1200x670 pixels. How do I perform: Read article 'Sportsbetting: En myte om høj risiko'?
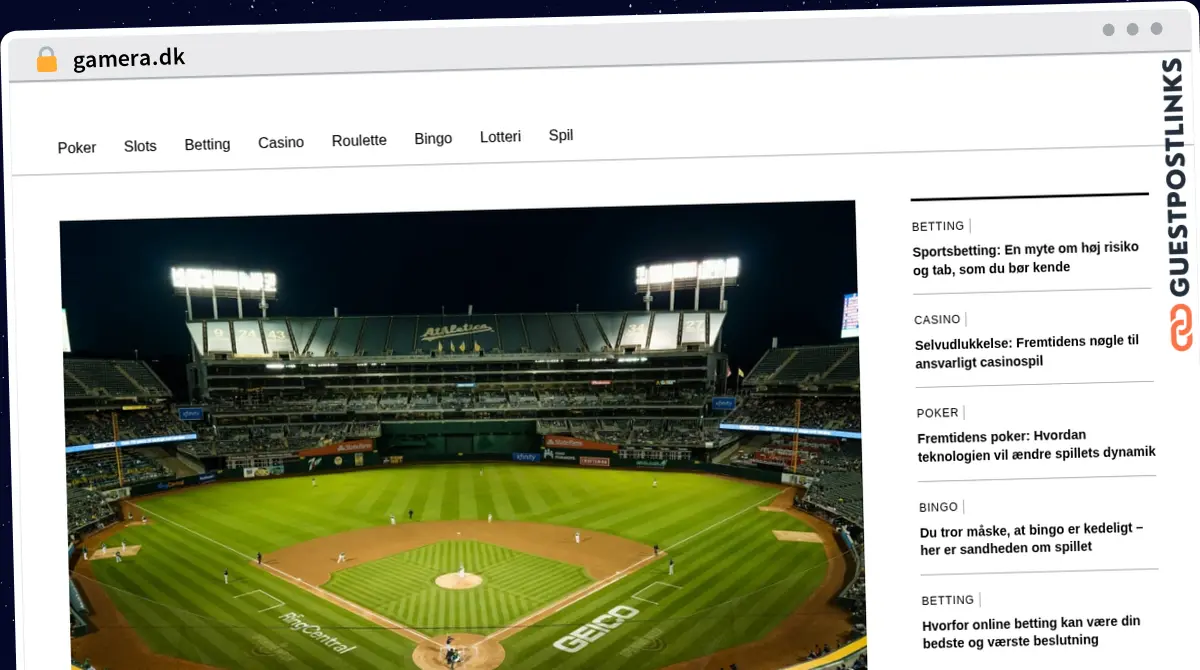click(1026, 257)
